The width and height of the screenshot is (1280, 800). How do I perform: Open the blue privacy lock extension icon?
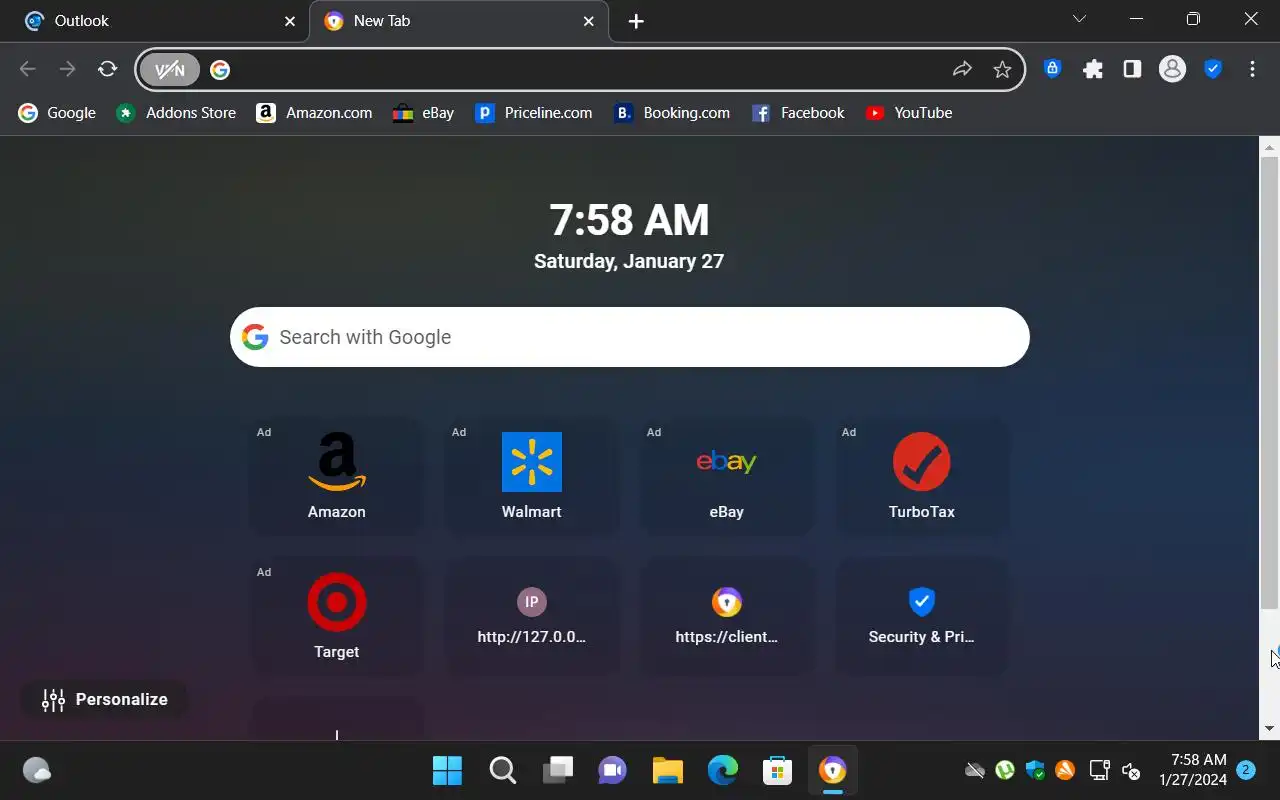tap(1052, 69)
